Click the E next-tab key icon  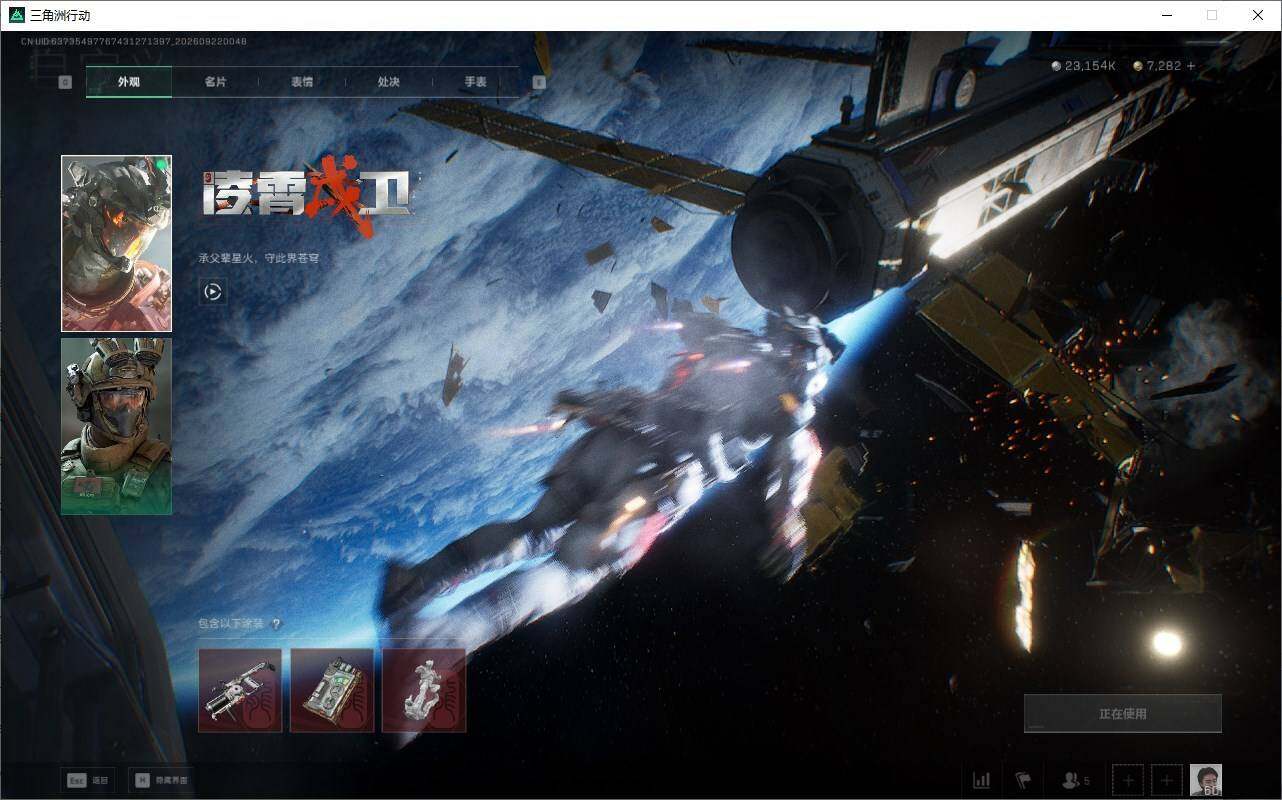tap(539, 82)
